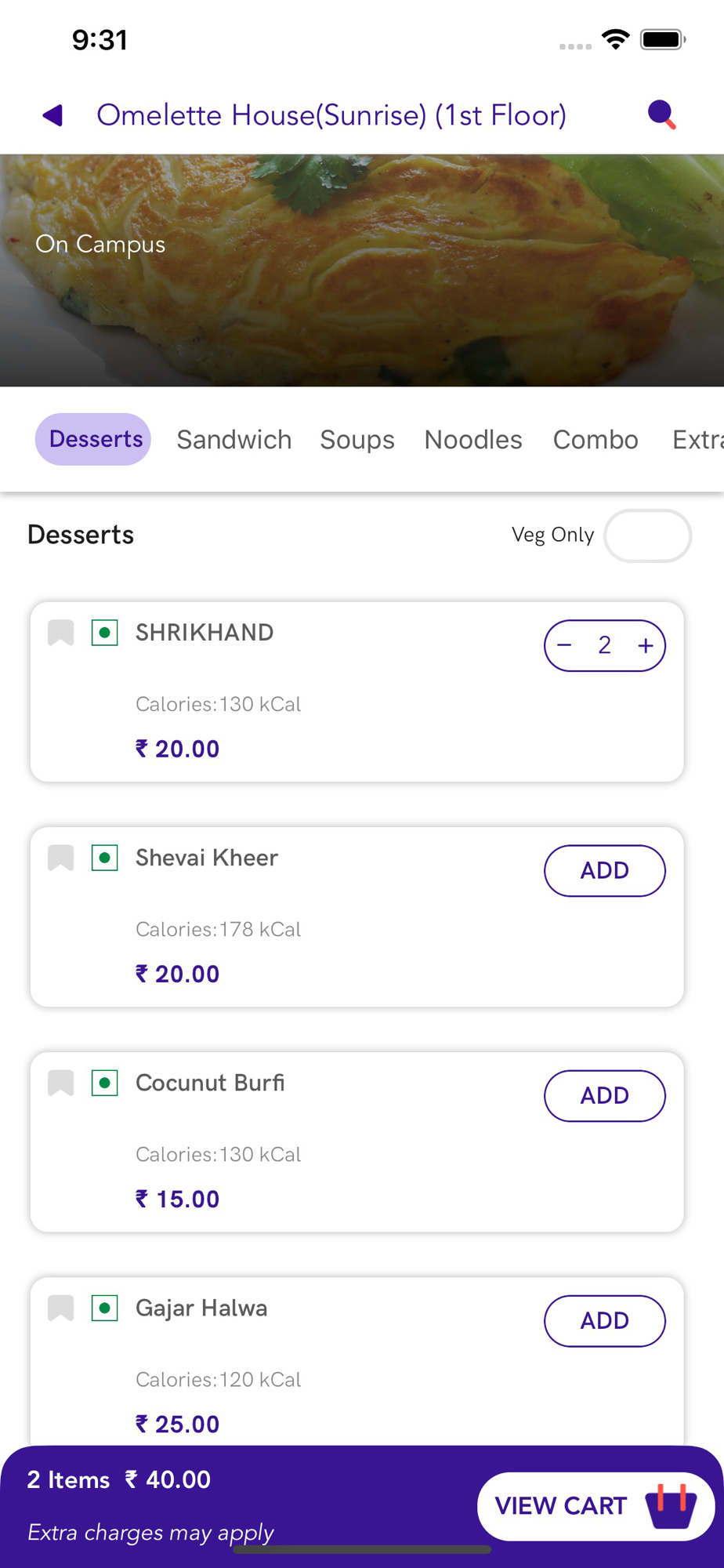
Task: Increase SHRIKHAND quantity with plus
Action: click(646, 645)
